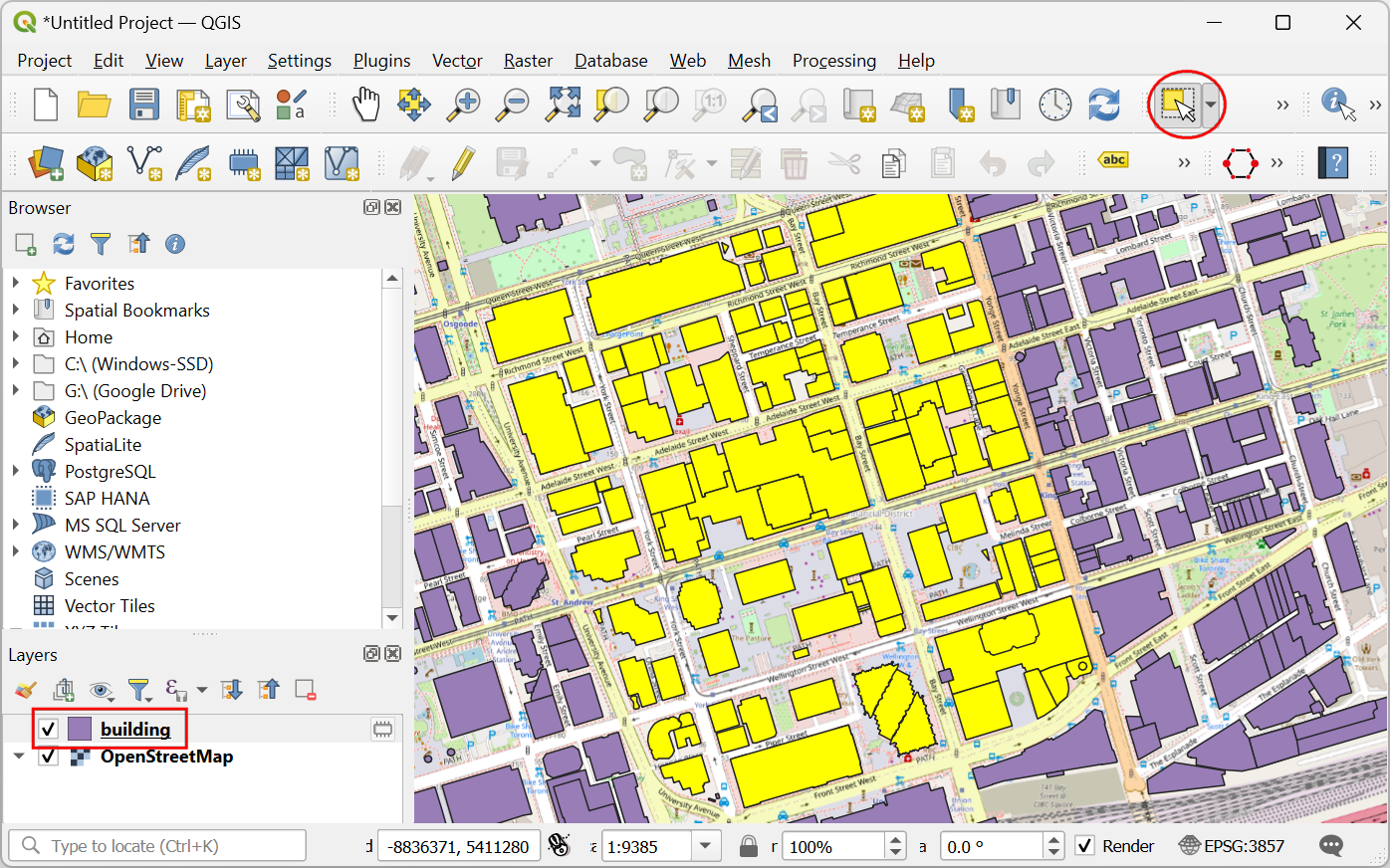Click the building layer purple color swatch
This screenshot has height=868, width=1390.
point(80,730)
